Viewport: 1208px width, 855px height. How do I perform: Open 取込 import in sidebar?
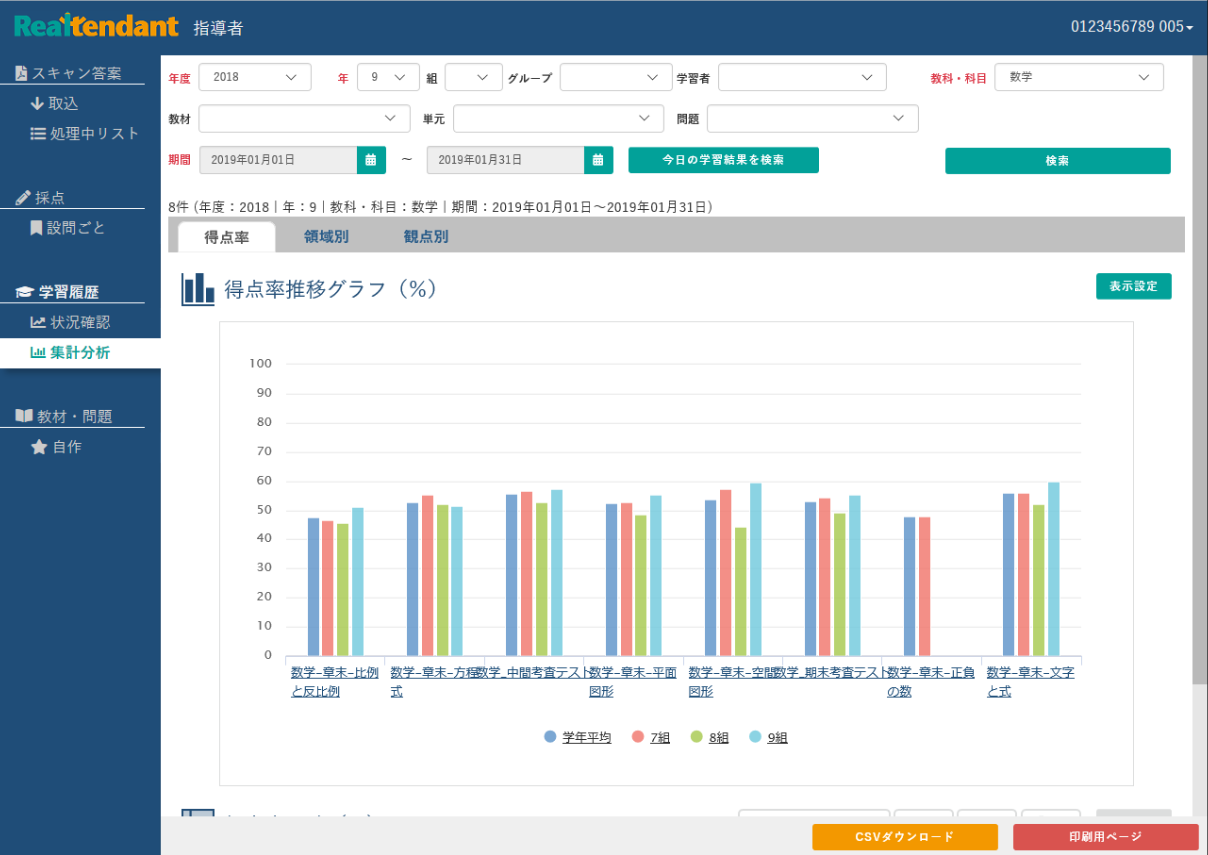tap(62, 103)
